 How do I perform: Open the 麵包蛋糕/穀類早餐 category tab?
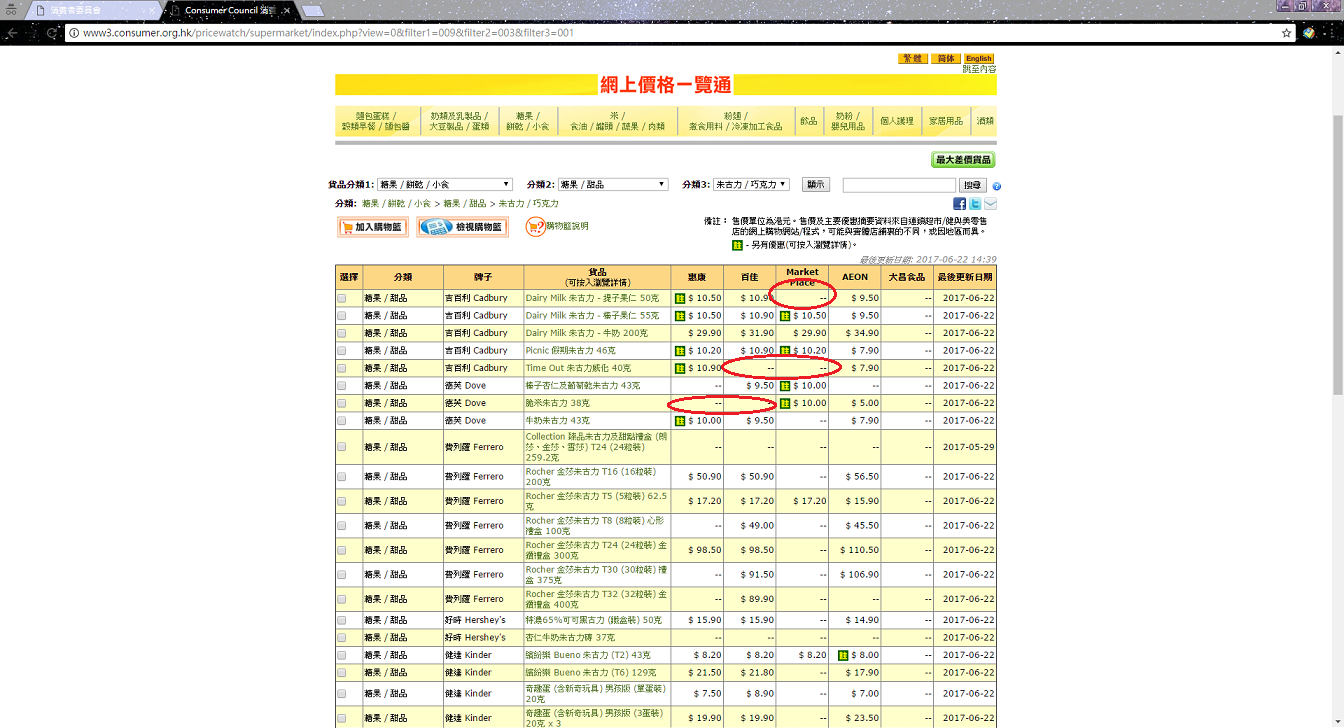376,121
